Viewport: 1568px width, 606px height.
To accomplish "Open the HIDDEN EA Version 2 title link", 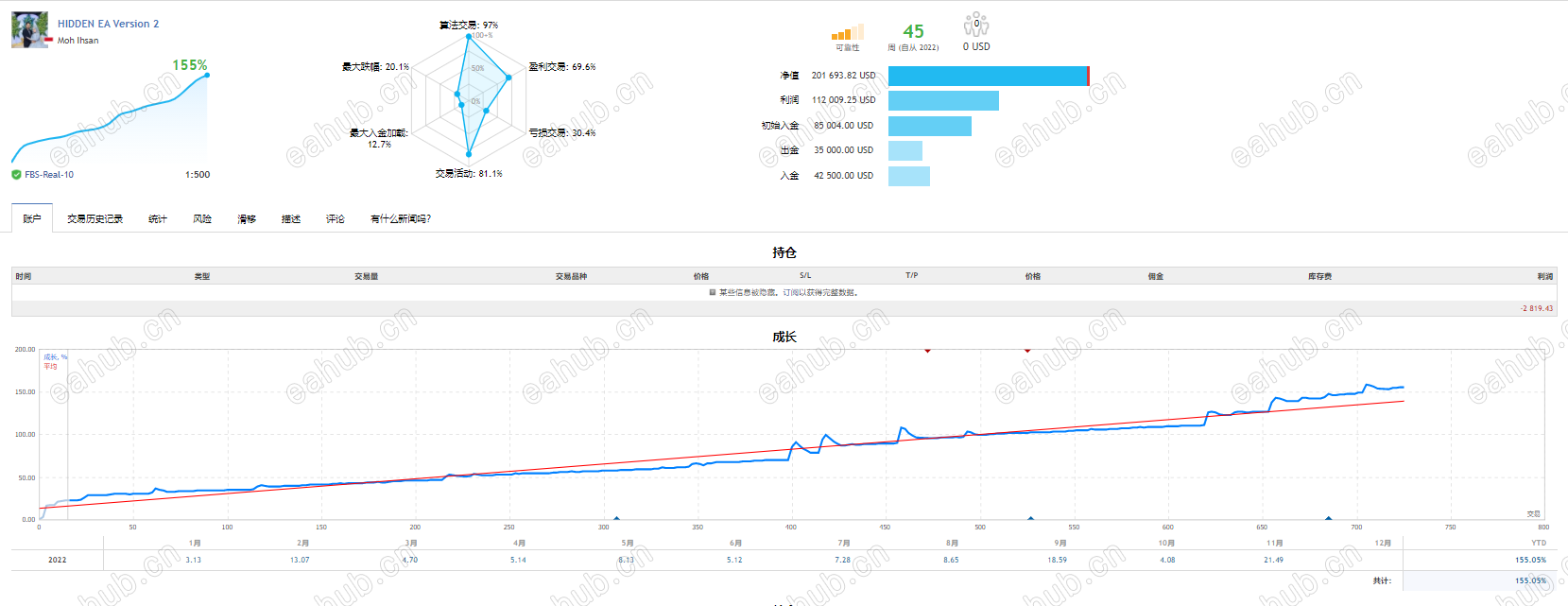I will (x=108, y=24).
